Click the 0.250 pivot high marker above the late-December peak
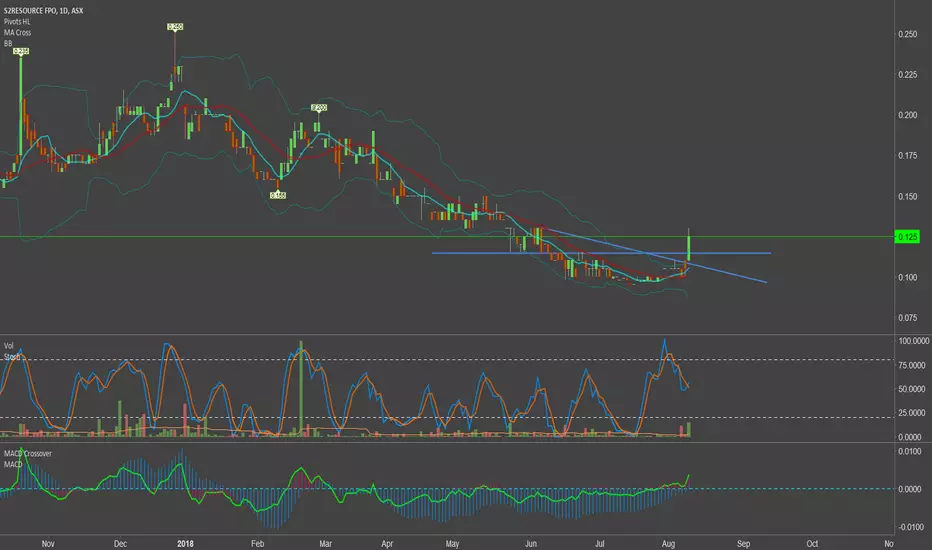The image size is (932, 550). (x=175, y=27)
